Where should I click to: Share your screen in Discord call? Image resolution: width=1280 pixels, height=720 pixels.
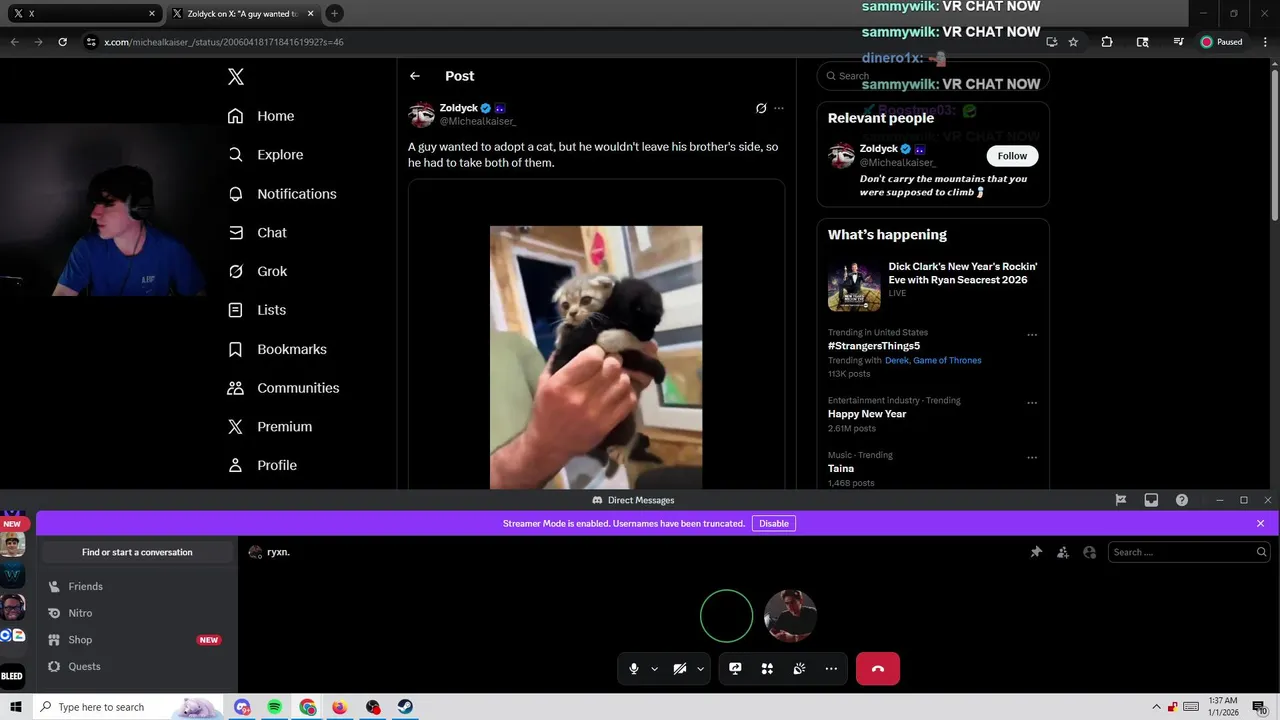pyautogui.click(x=735, y=669)
